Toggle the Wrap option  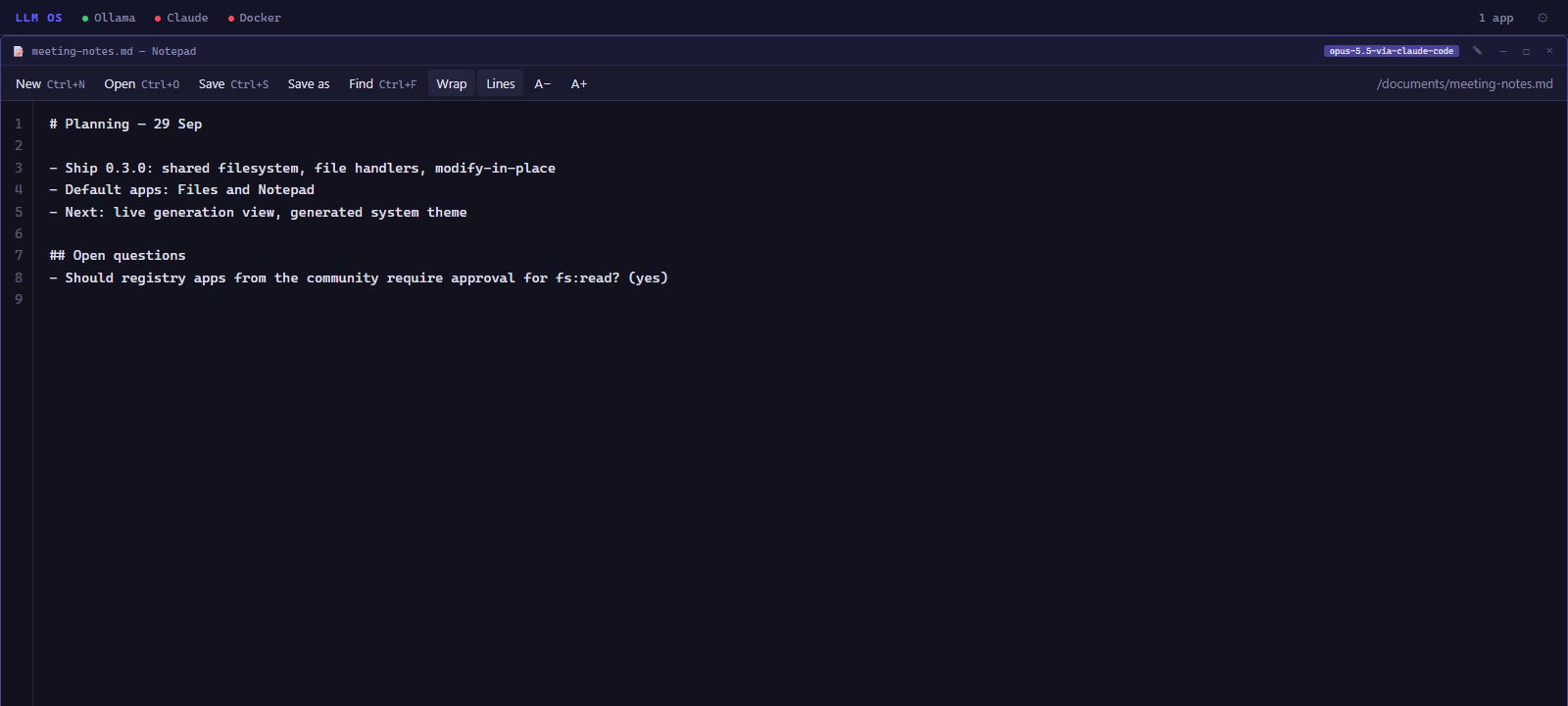452,84
